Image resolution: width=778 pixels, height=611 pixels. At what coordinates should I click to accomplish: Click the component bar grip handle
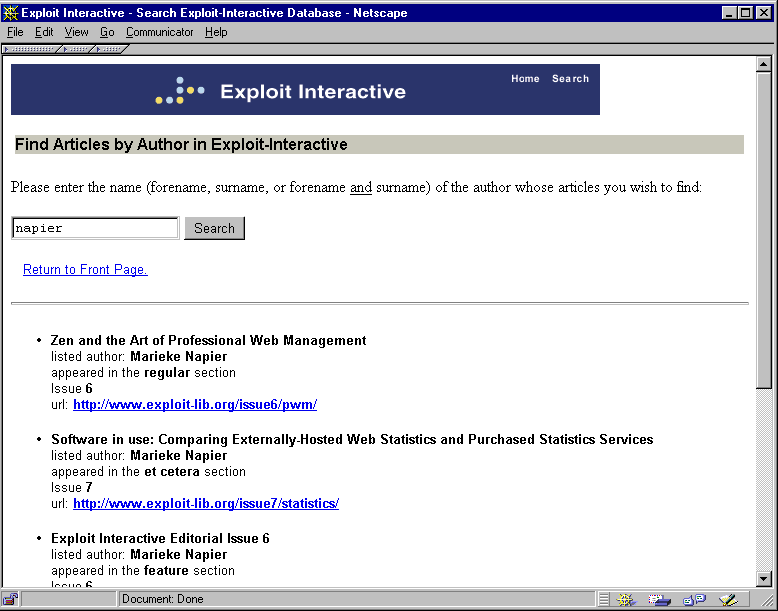click(603, 600)
